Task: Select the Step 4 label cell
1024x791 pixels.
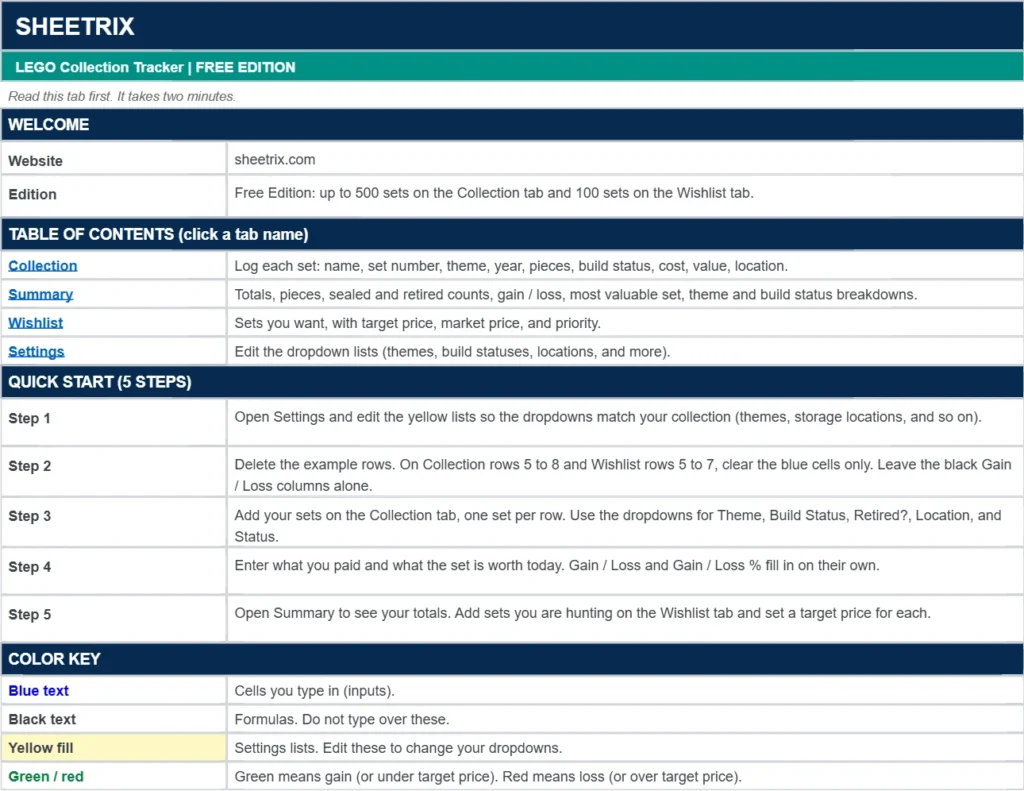Action: pyautogui.click(x=114, y=571)
